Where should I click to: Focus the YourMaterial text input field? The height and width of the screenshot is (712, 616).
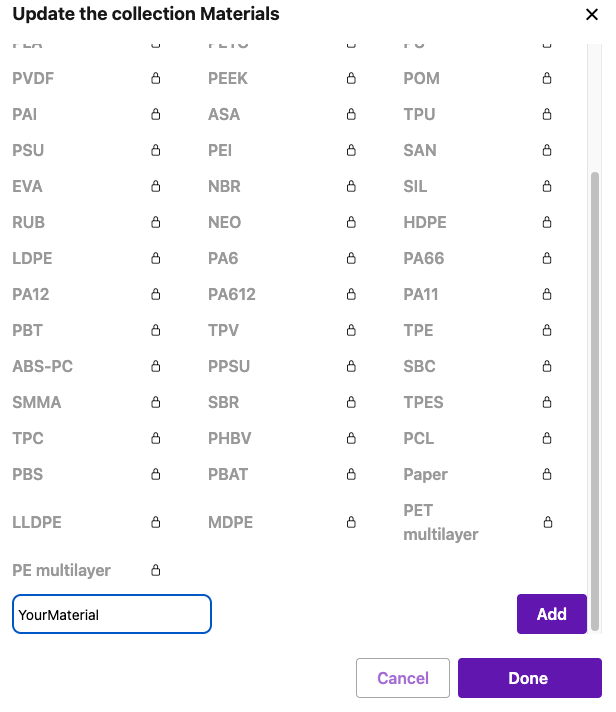point(112,614)
